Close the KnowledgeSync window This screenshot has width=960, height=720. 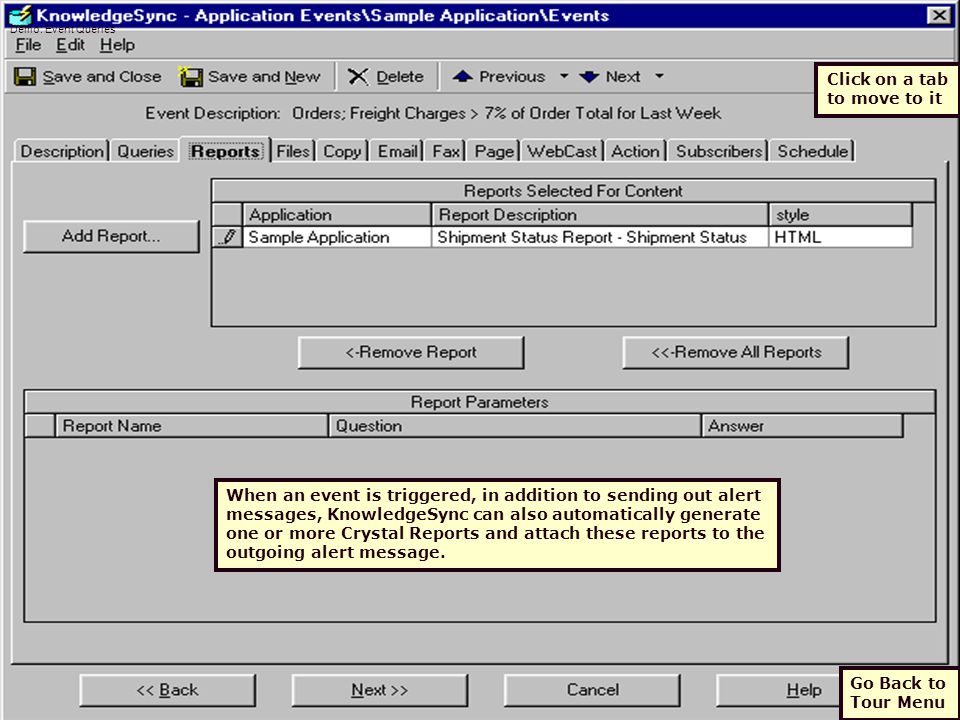coord(939,15)
